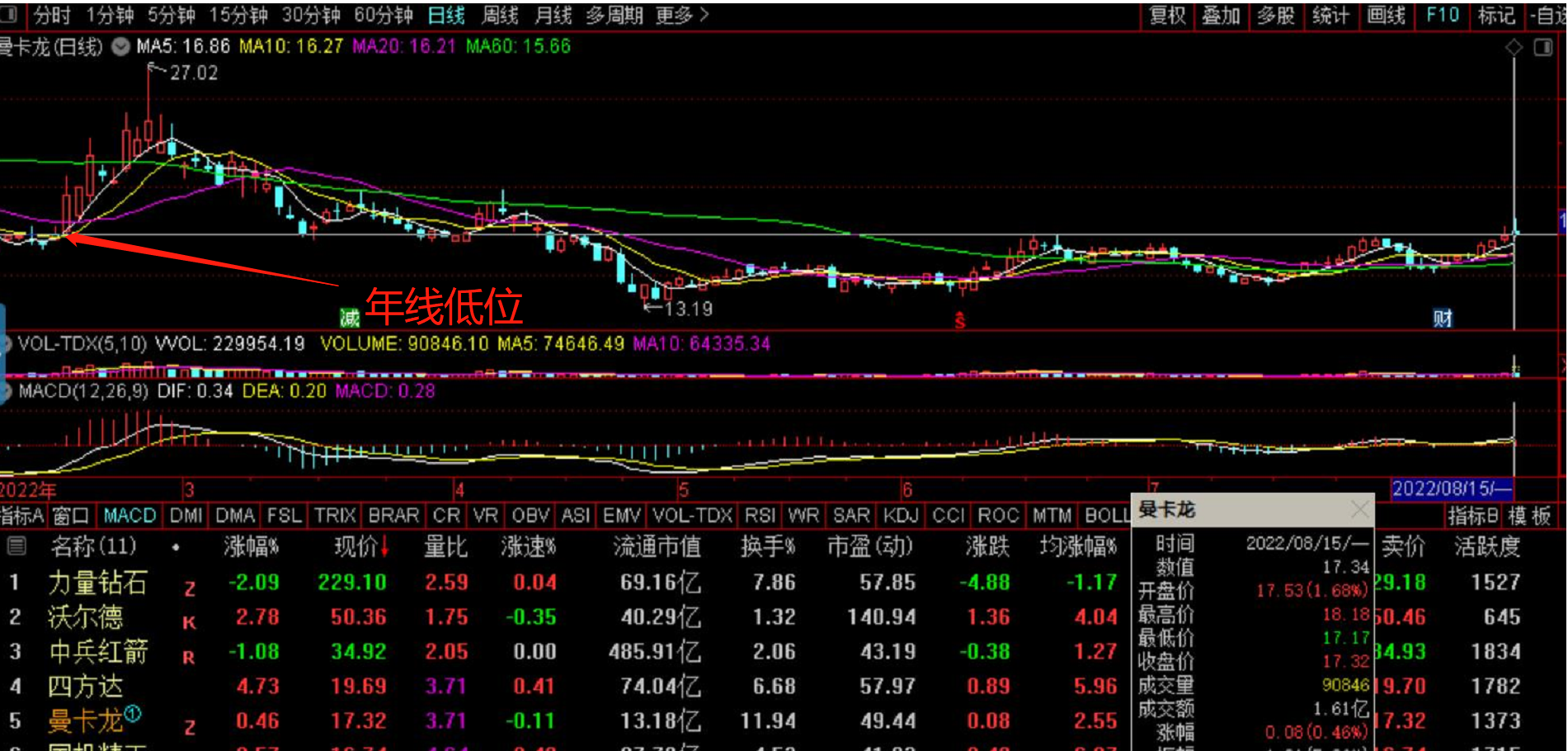Select the KDJ indicator tab
Viewport: 1568px width, 751px height.
[x=901, y=516]
